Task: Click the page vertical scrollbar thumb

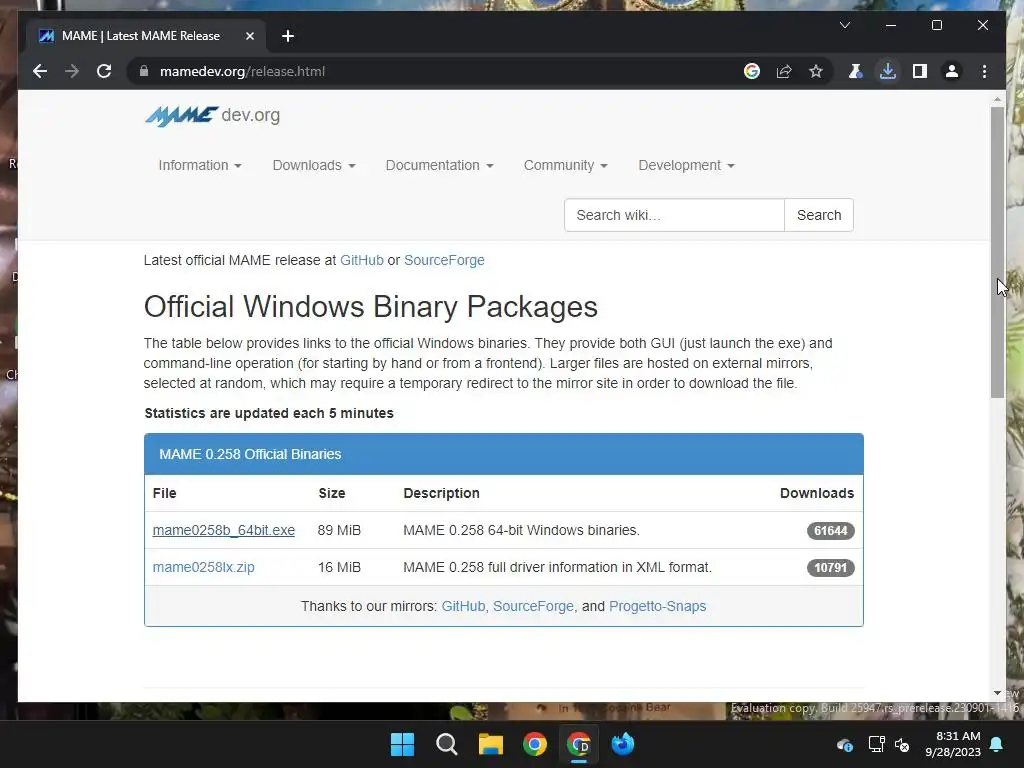Action: 997,252
